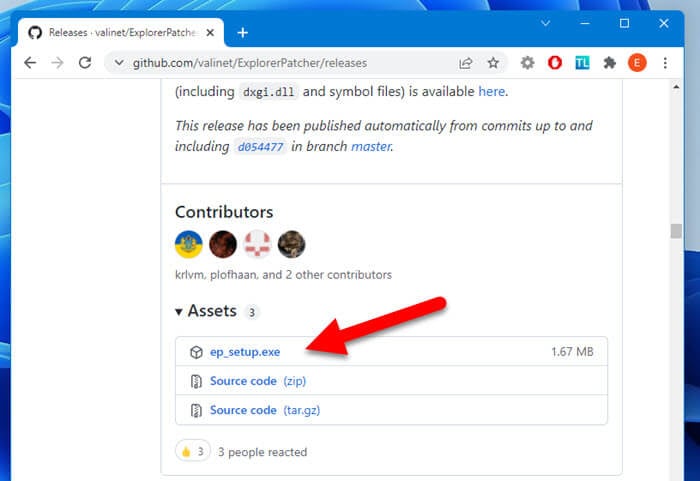Minimize the Chrome window
The width and height of the screenshot is (700, 481).
(x=585, y=23)
